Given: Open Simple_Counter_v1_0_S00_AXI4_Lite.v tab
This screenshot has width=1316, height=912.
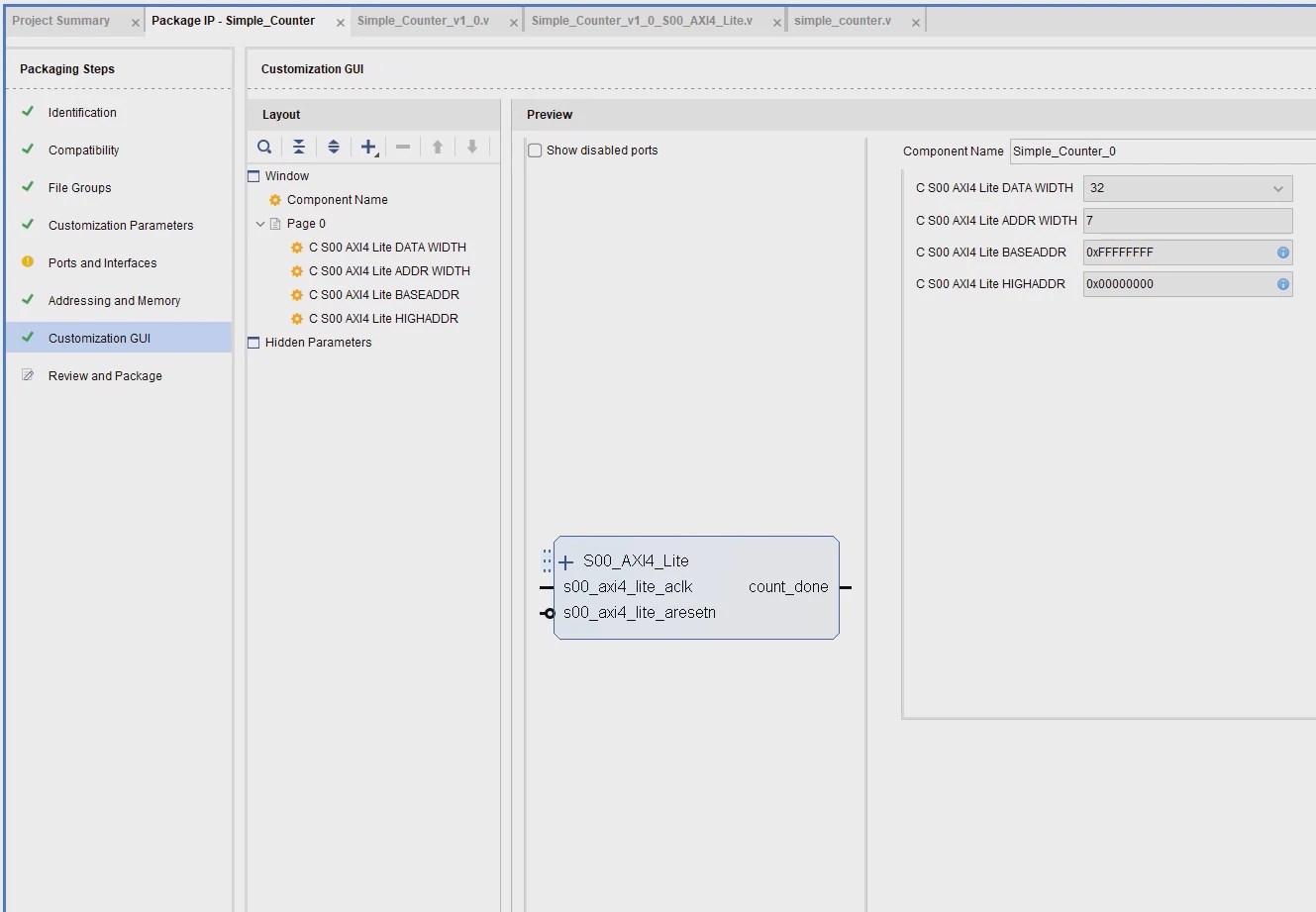Looking at the screenshot, I should tap(642, 21).
